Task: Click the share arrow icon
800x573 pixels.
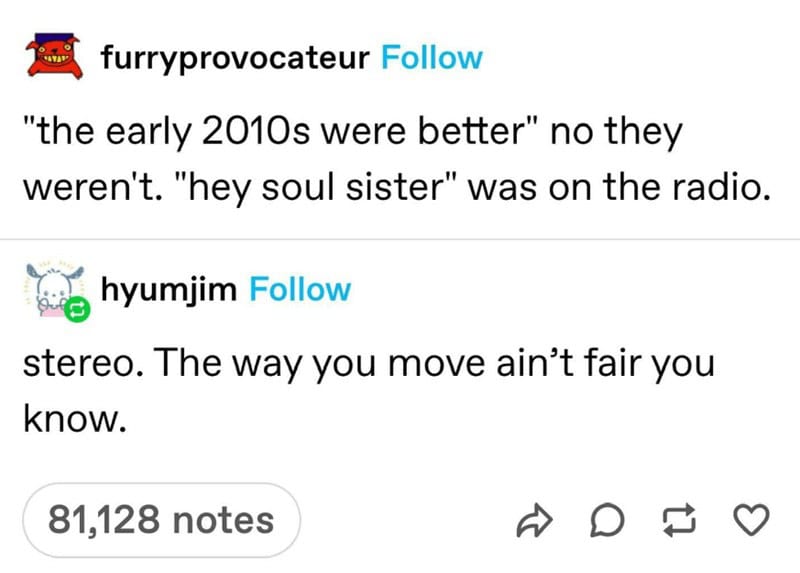Action: 534,520
